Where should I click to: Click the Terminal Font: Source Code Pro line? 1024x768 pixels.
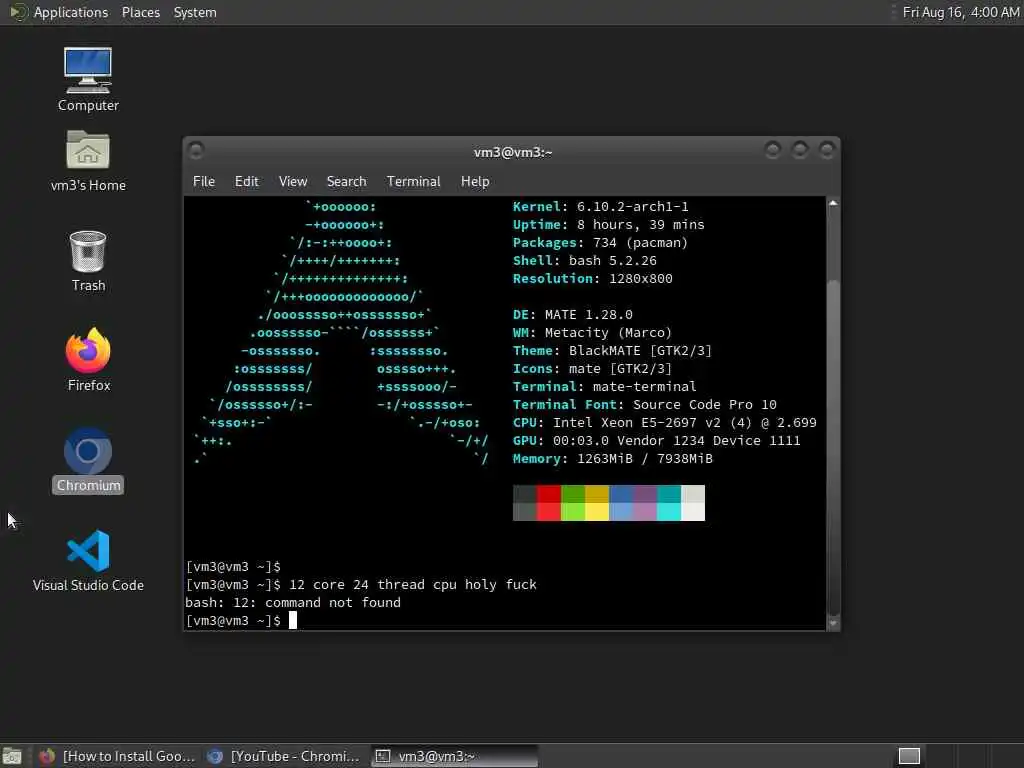coord(645,404)
